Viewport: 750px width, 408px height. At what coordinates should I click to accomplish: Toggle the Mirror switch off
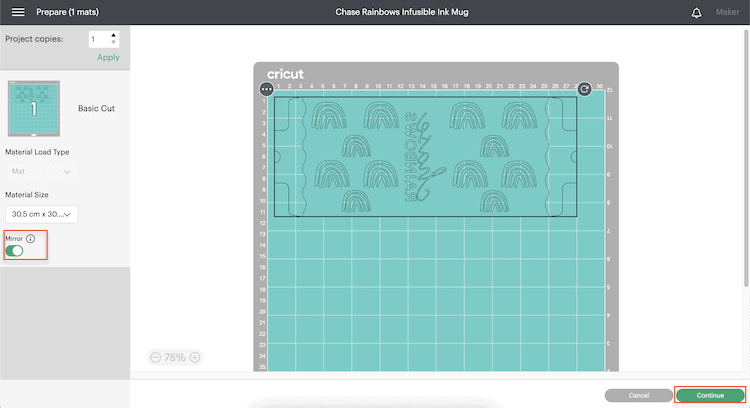coord(14,251)
